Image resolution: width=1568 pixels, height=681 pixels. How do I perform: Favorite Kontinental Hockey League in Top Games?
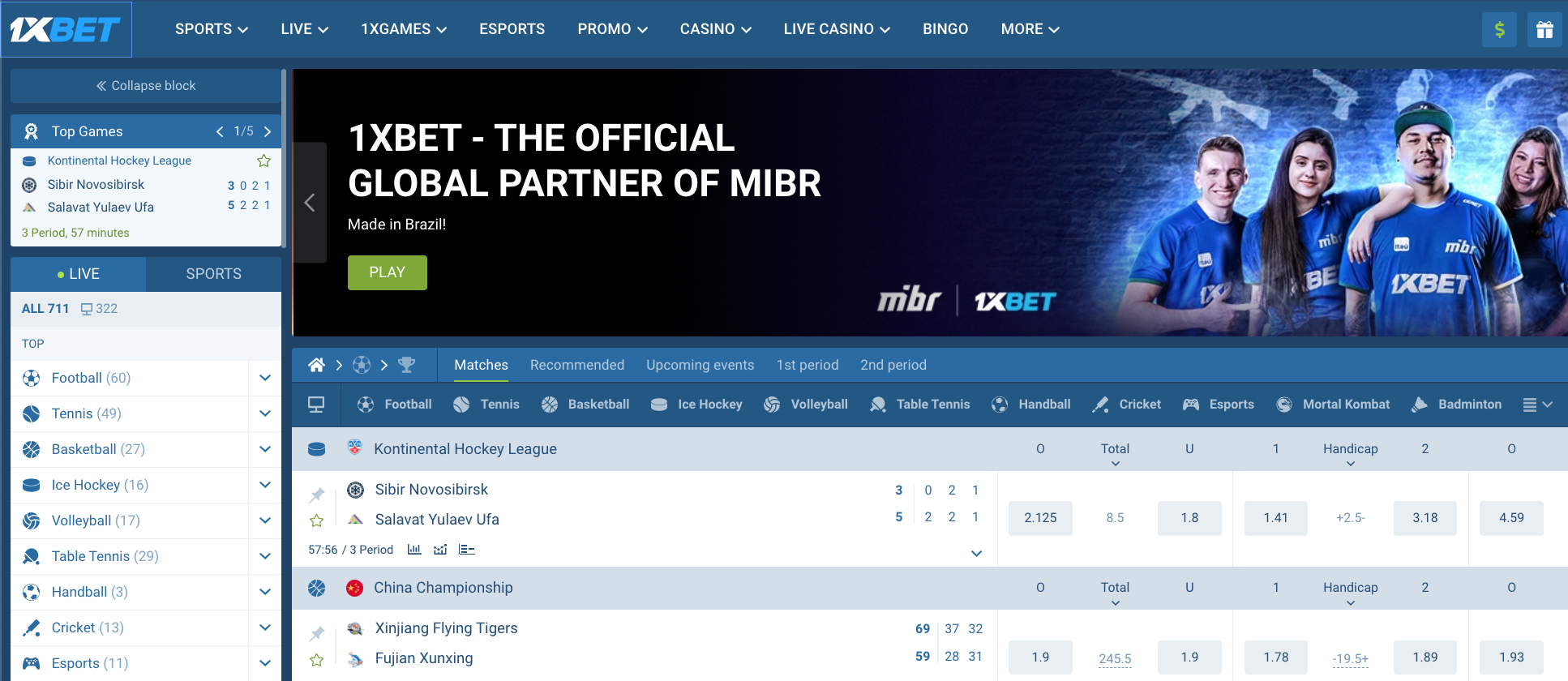point(263,161)
